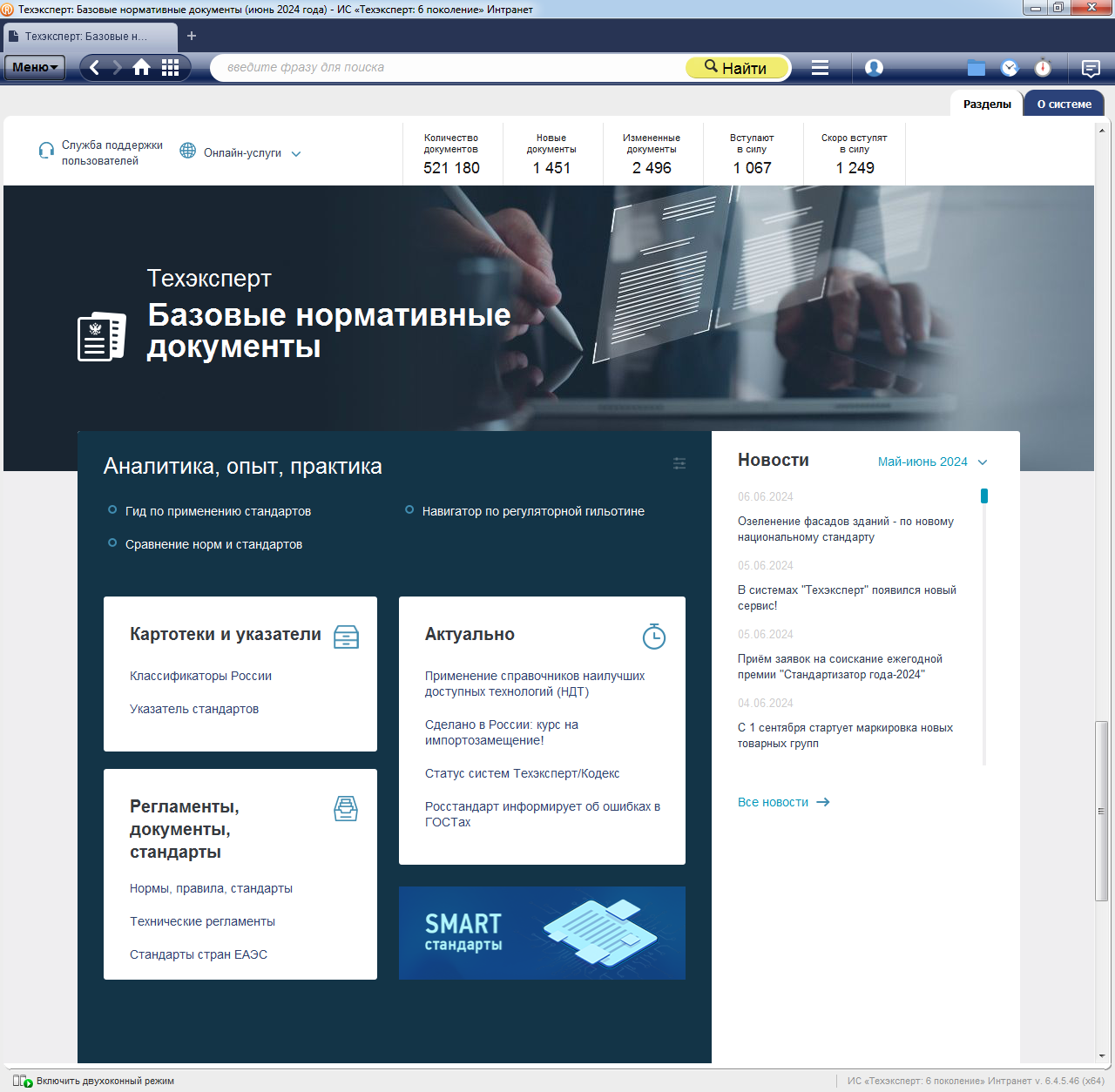Open Скоро вступят в силу 1 249
This screenshot has height=1092, width=1115.
pyautogui.click(x=855, y=154)
